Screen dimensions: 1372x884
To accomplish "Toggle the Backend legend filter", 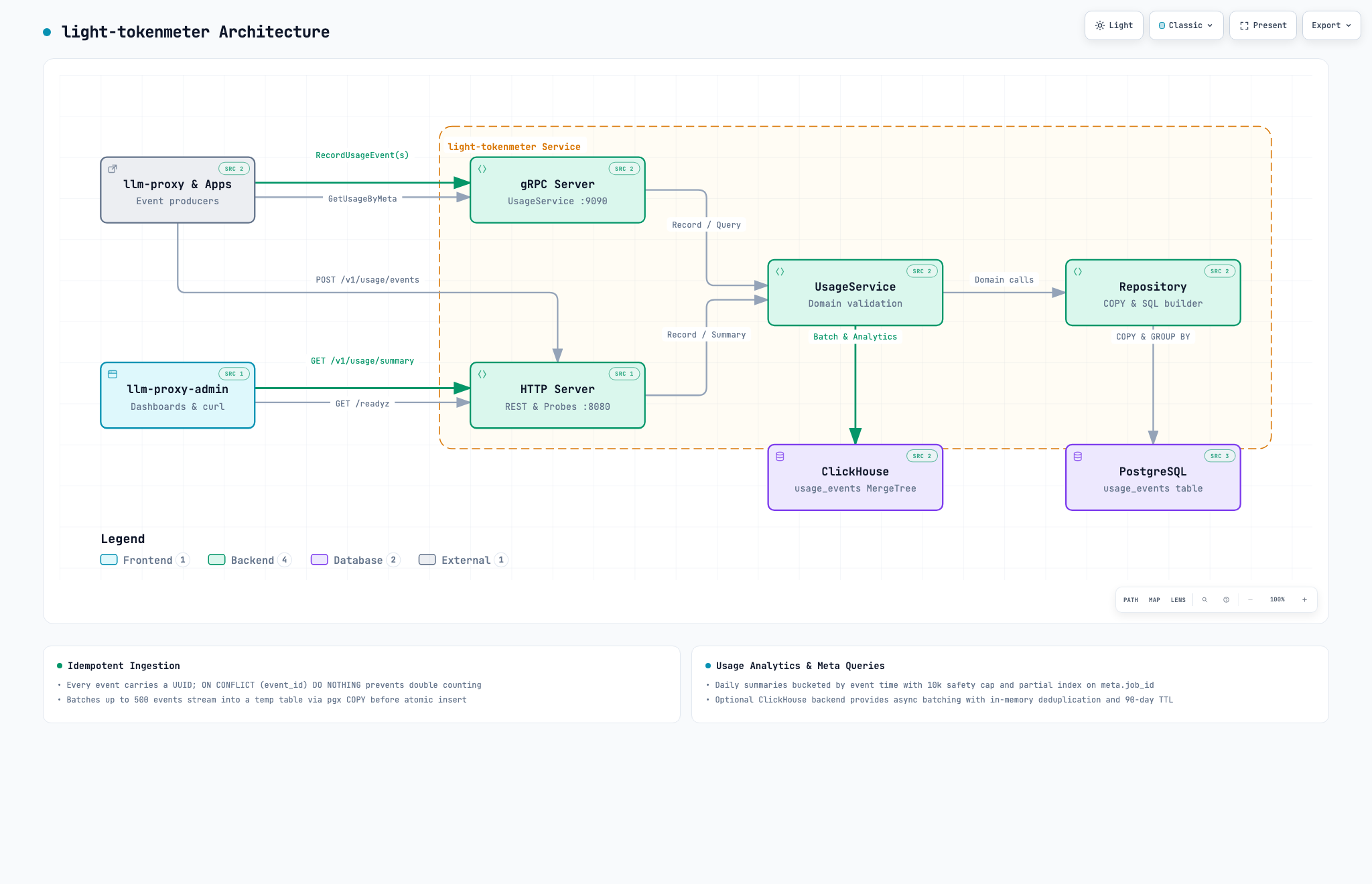I will pyautogui.click(x=249, y=560).
